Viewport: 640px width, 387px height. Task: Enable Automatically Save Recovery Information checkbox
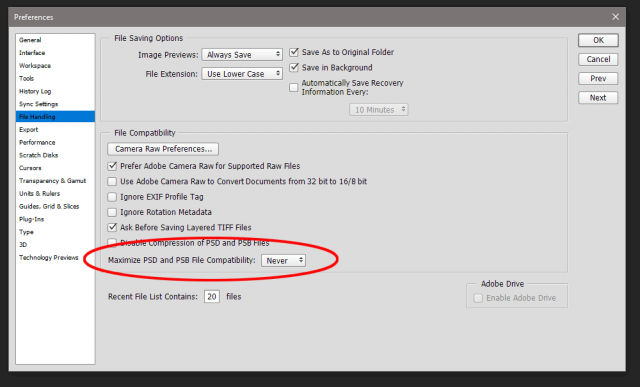293,87
